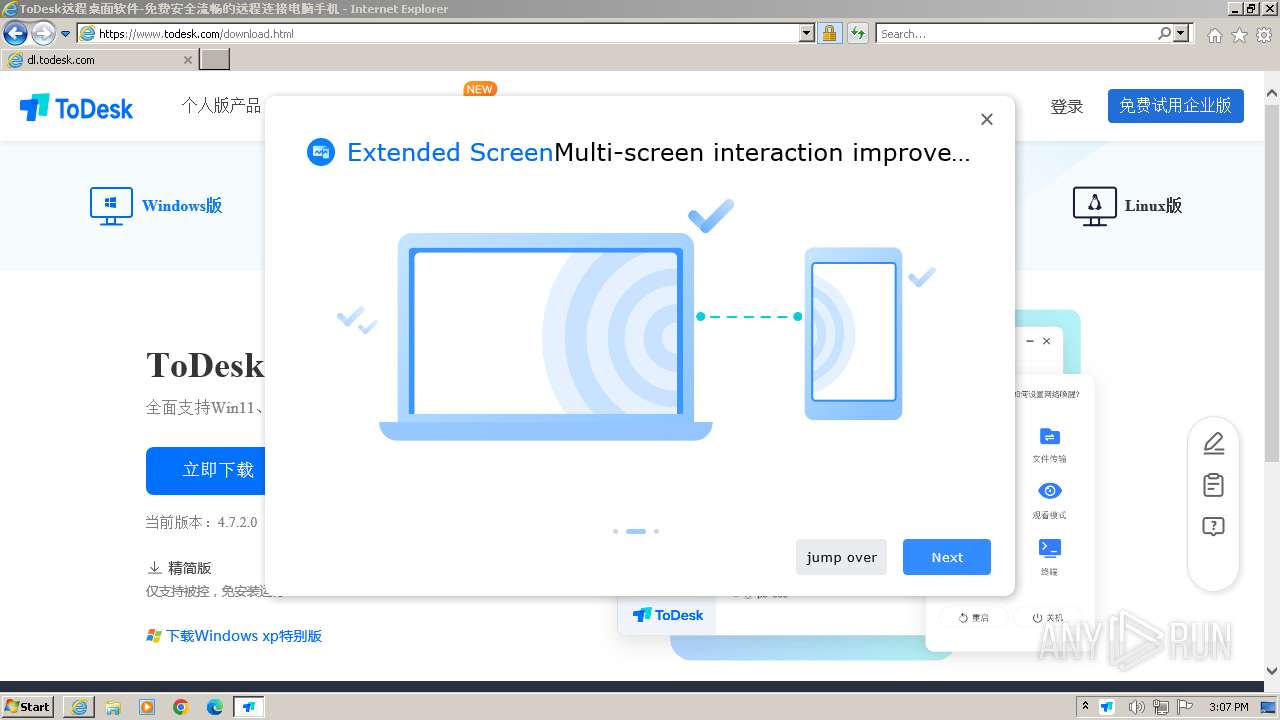Click the ToDesk logo in page header
This screenshot has width=1280, height=720.
(76, 107)
